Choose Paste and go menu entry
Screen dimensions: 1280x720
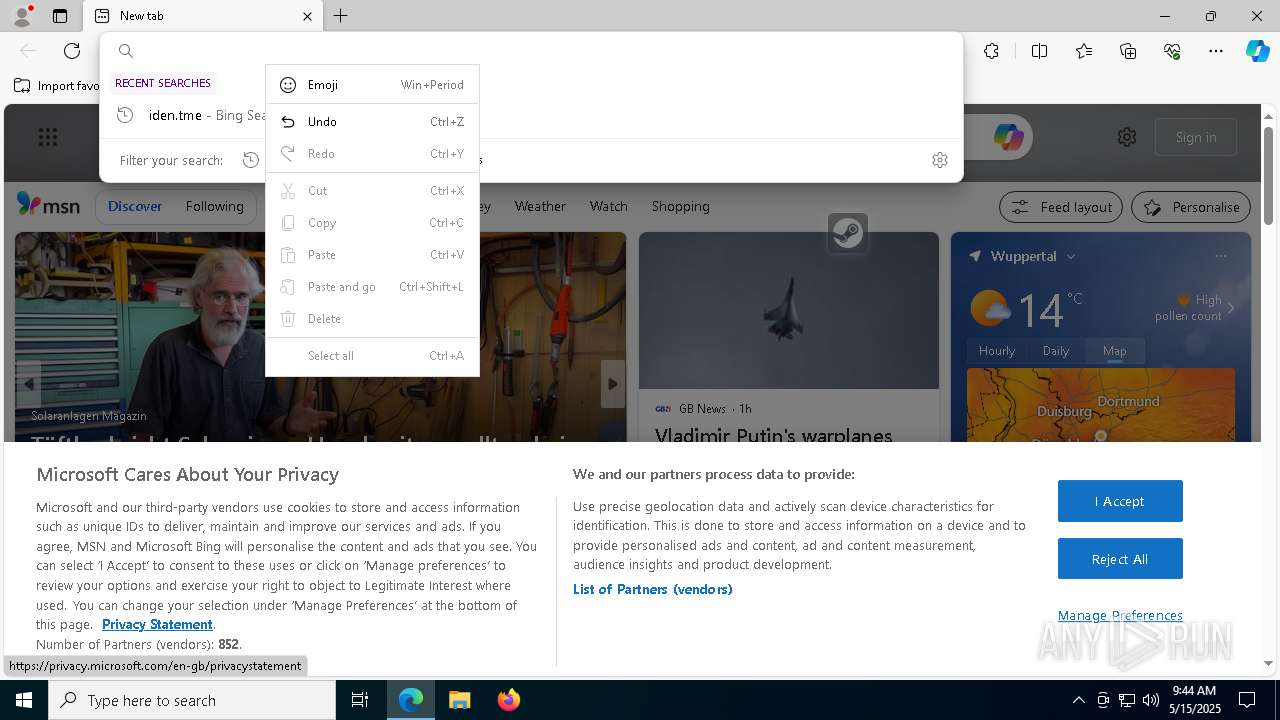(372, 287)
